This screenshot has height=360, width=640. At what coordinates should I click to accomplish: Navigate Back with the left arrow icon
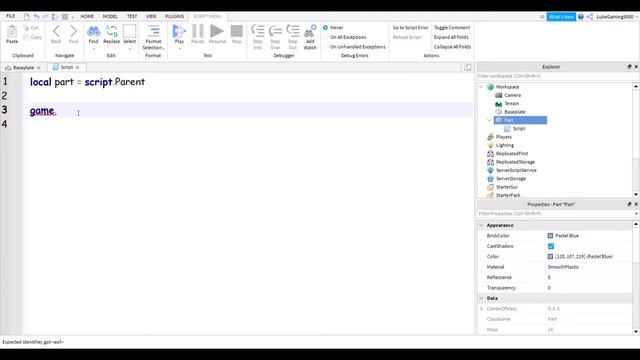[x=56, y=31]
